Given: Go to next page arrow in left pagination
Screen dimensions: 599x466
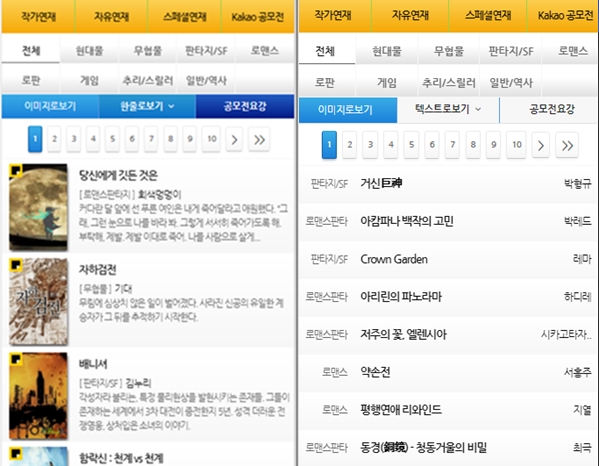Looking at the screenshot, I should click(234, 139).
